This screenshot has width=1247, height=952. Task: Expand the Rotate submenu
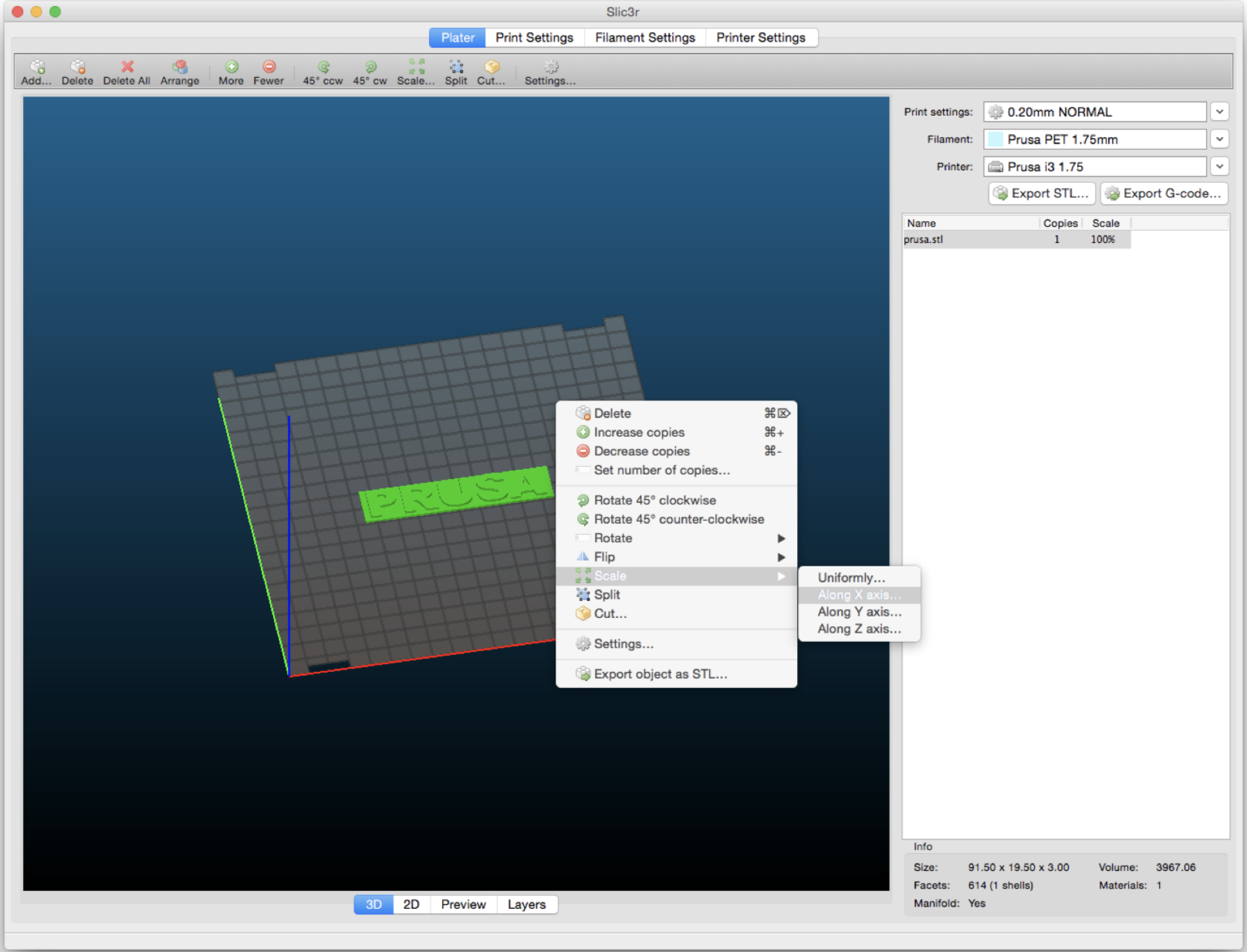[x=676, y=538]
